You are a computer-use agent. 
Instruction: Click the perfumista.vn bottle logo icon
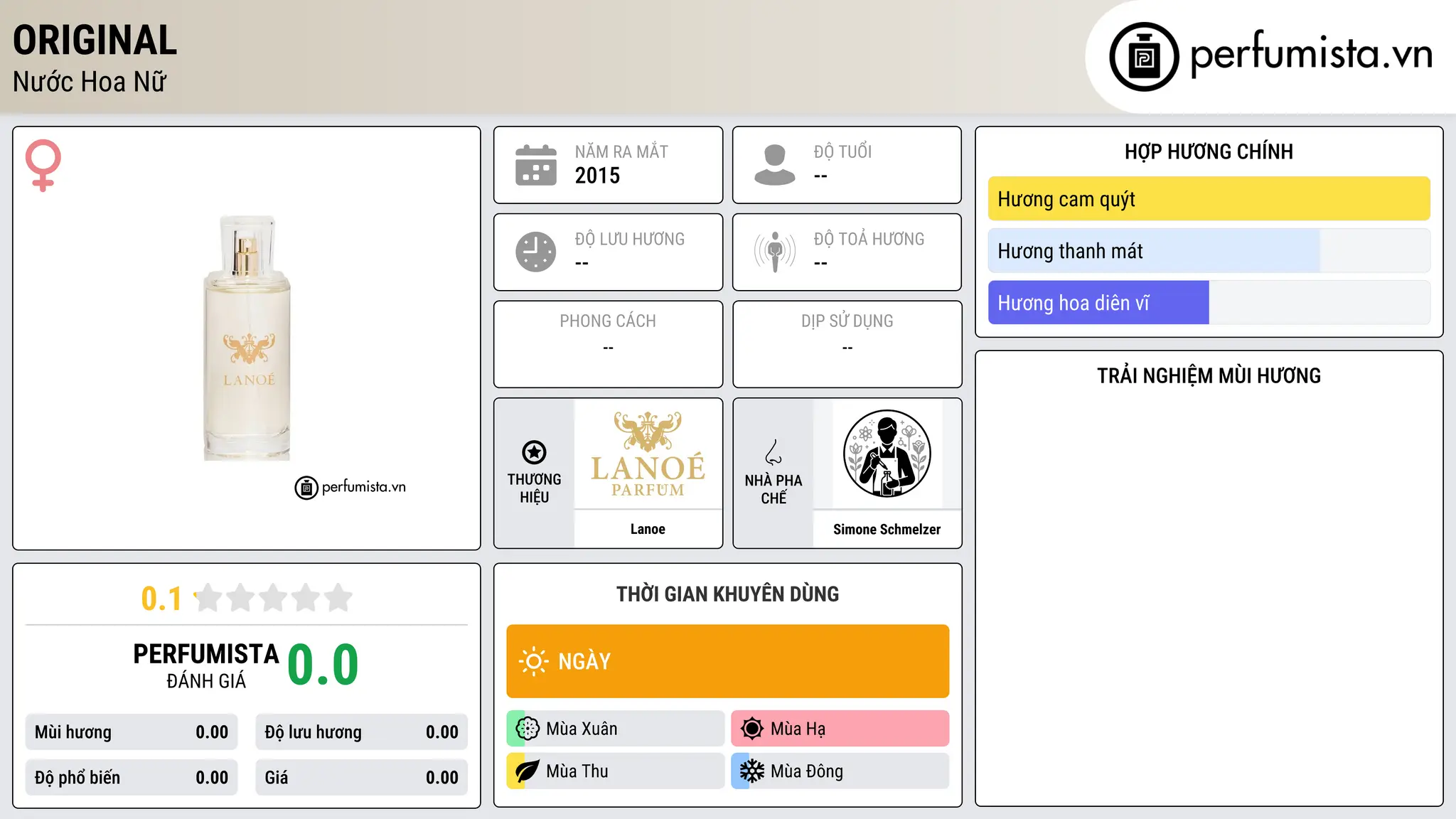[1144, 57]
